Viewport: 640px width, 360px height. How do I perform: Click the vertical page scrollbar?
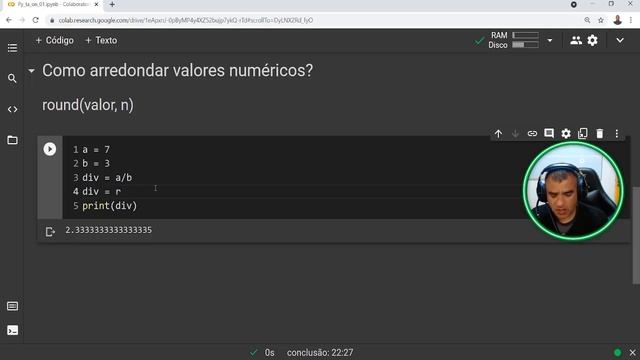(x=636, y=235)
